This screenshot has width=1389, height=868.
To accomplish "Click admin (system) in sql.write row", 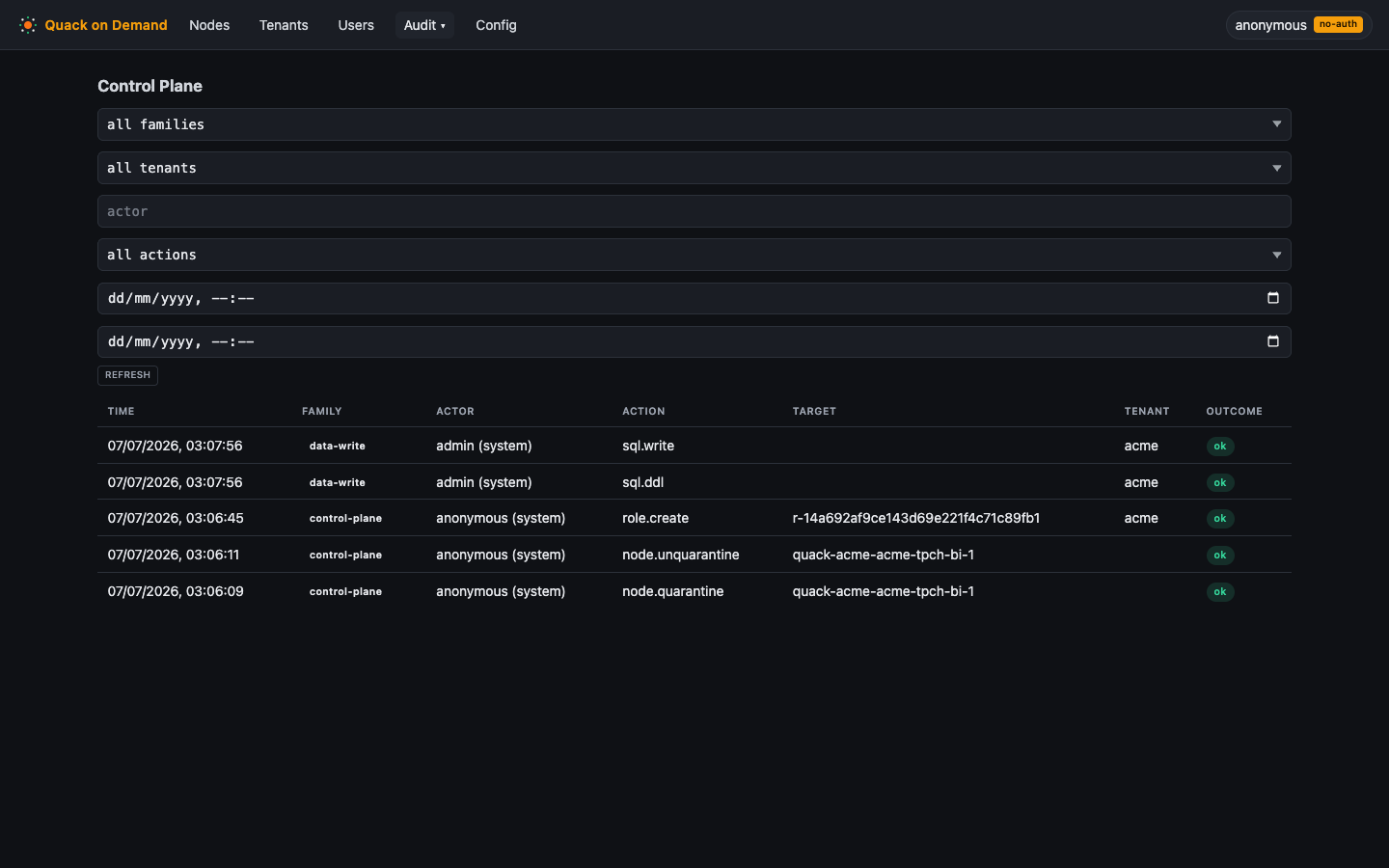I will 484,446.
